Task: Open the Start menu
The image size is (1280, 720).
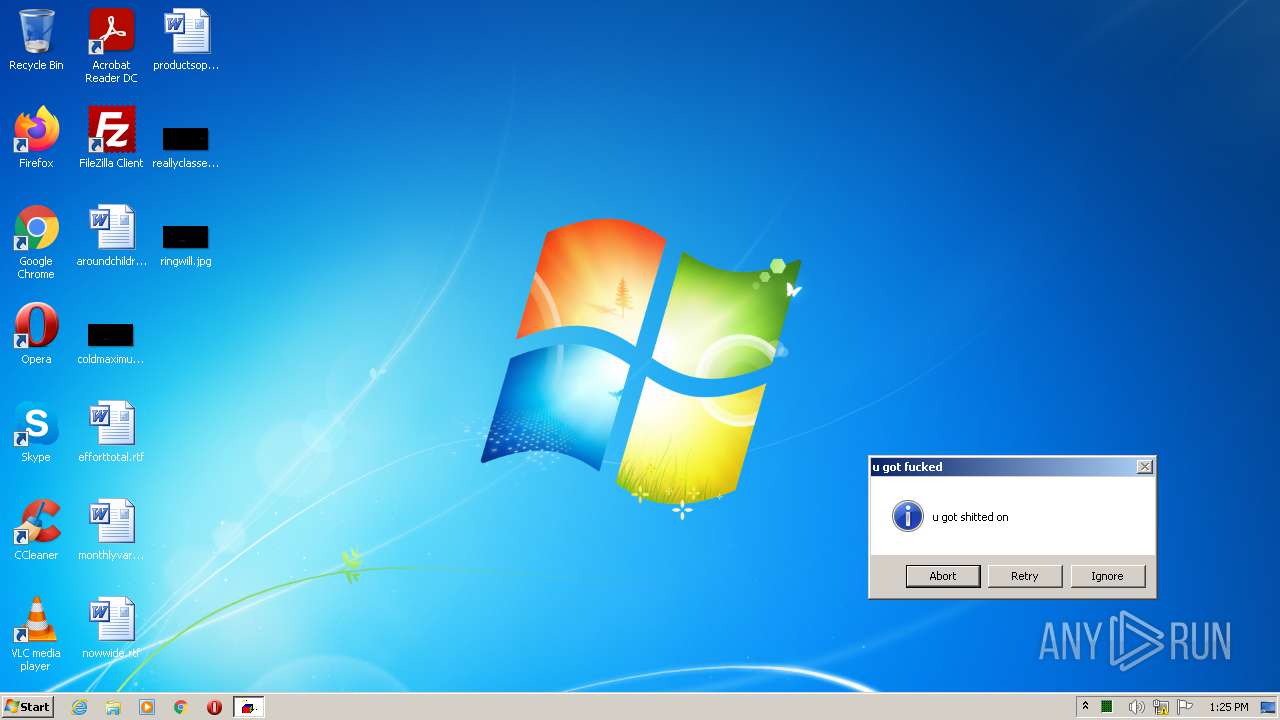Action: pyautogui.click(x=27, y=707)
